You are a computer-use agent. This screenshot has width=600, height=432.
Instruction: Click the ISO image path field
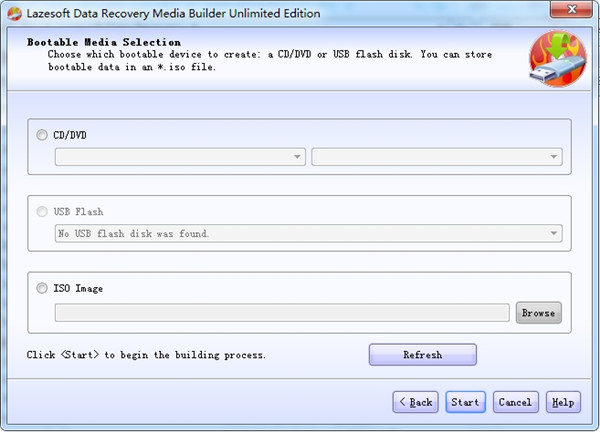click(282, 313)
